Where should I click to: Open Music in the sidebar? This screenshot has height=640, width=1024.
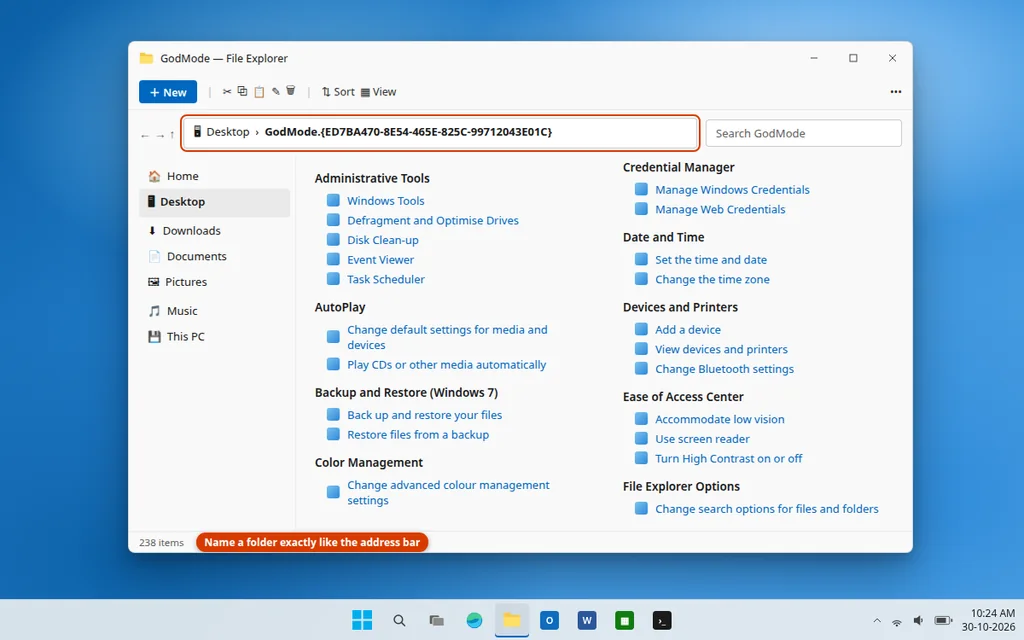214,311
